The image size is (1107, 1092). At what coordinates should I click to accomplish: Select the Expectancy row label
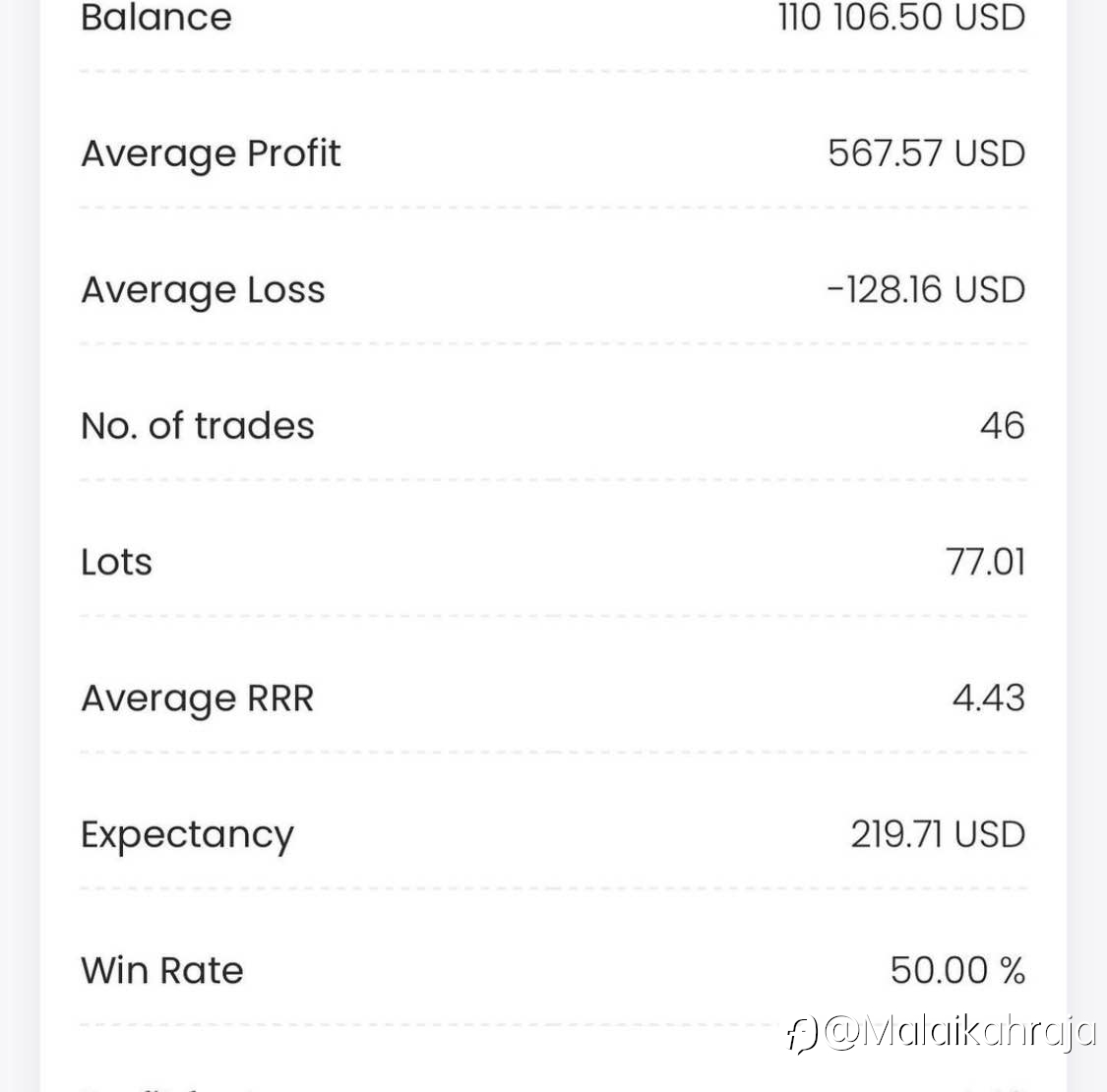(187, 836)
